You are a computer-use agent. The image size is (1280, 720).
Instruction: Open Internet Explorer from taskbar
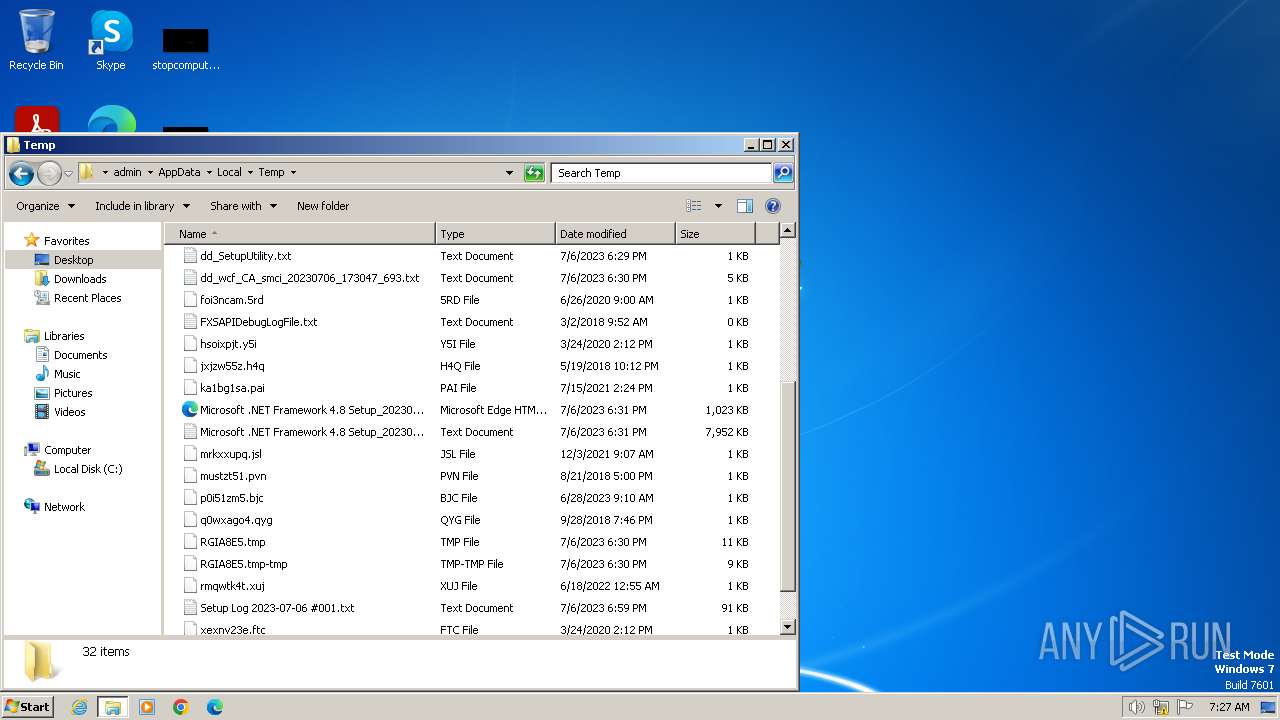coord(79,707)
